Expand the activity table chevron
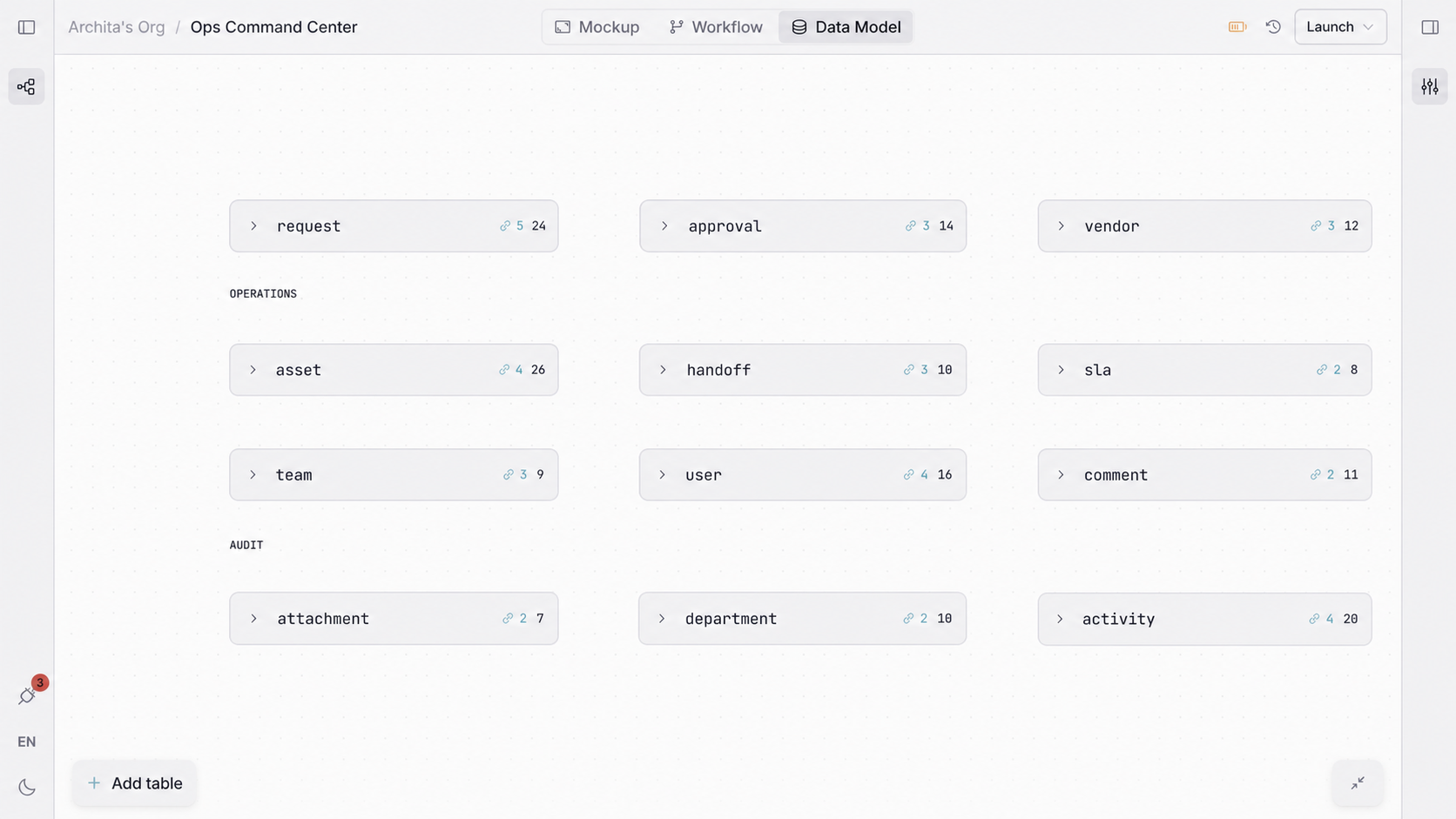1456x819 pixels. 1060,619
